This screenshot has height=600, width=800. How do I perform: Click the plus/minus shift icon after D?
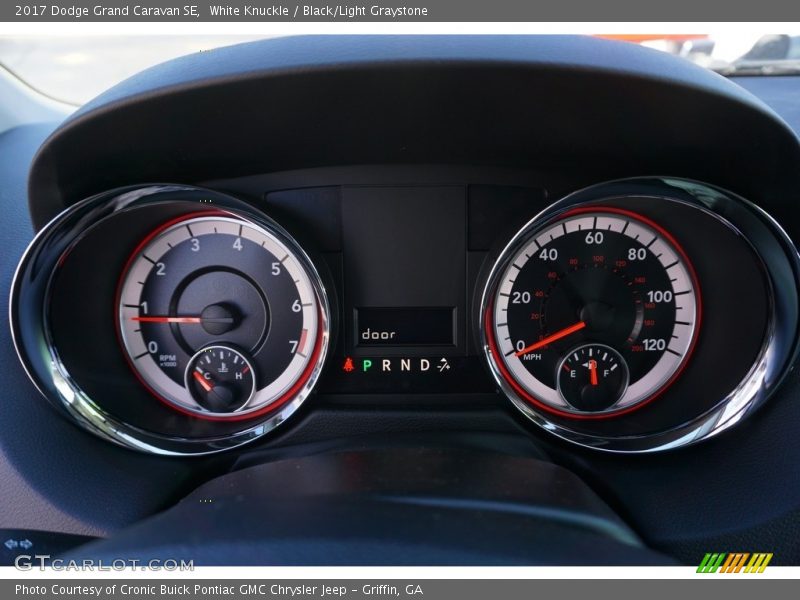(x=444, y=364)
